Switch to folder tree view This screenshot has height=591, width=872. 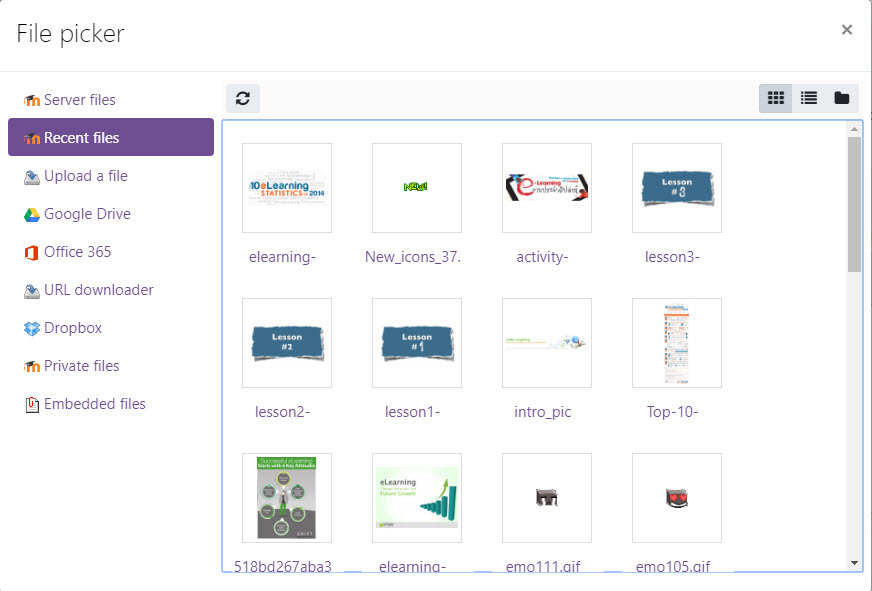tap(842, 98)
